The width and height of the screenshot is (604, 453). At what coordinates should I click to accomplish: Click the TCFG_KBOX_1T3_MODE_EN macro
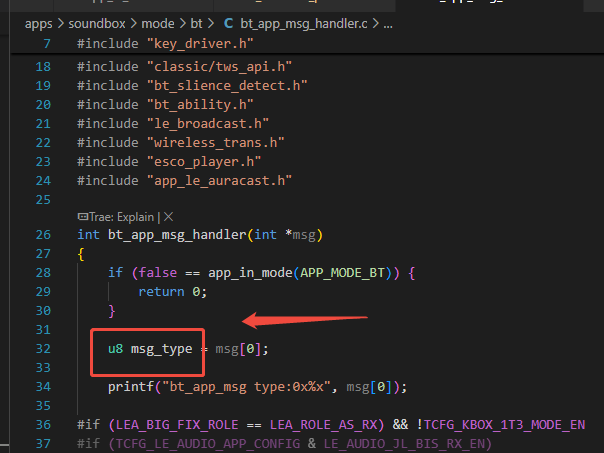(504, 424)
